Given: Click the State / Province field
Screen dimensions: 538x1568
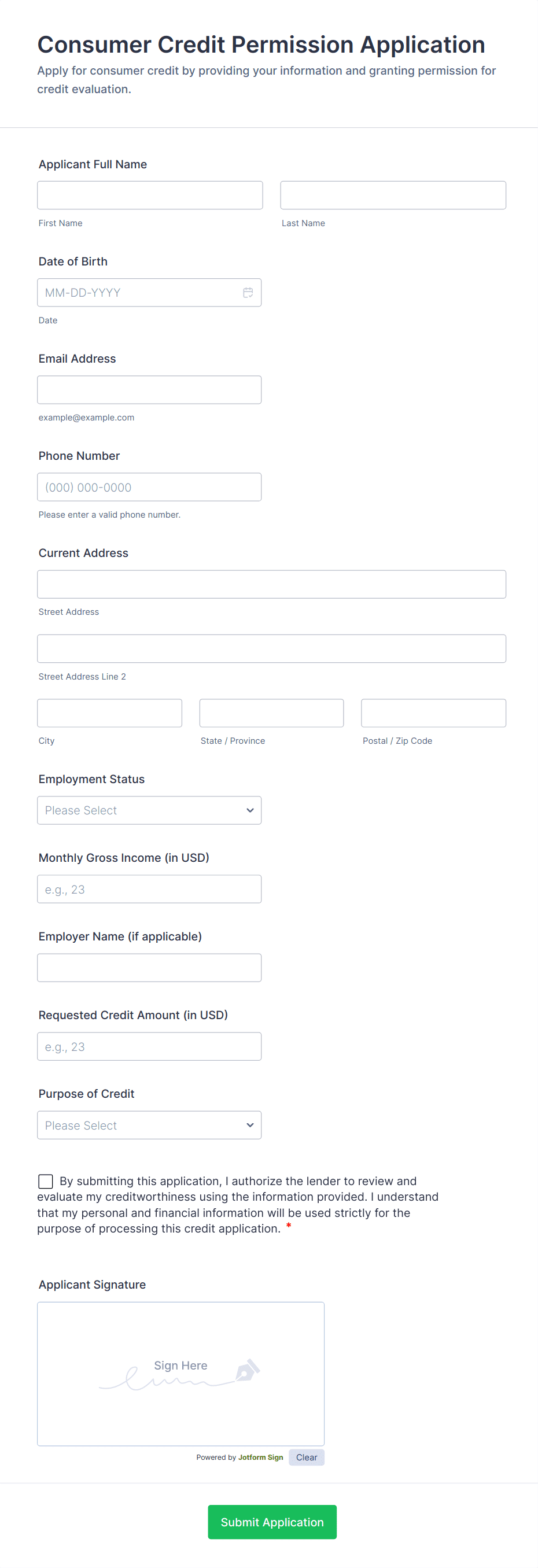Looking at the screenshot, I should tap(271, 713).
